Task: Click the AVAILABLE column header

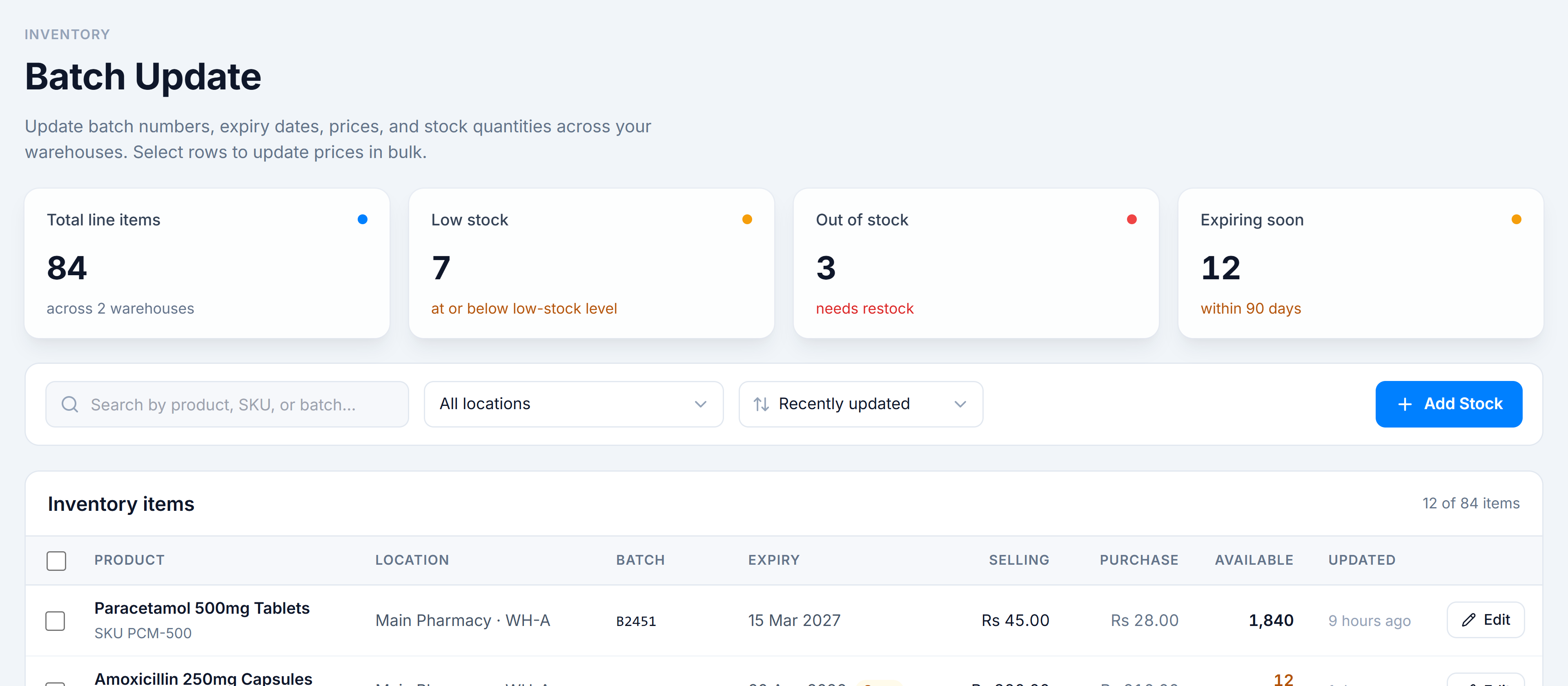Action: (1254, 560)
